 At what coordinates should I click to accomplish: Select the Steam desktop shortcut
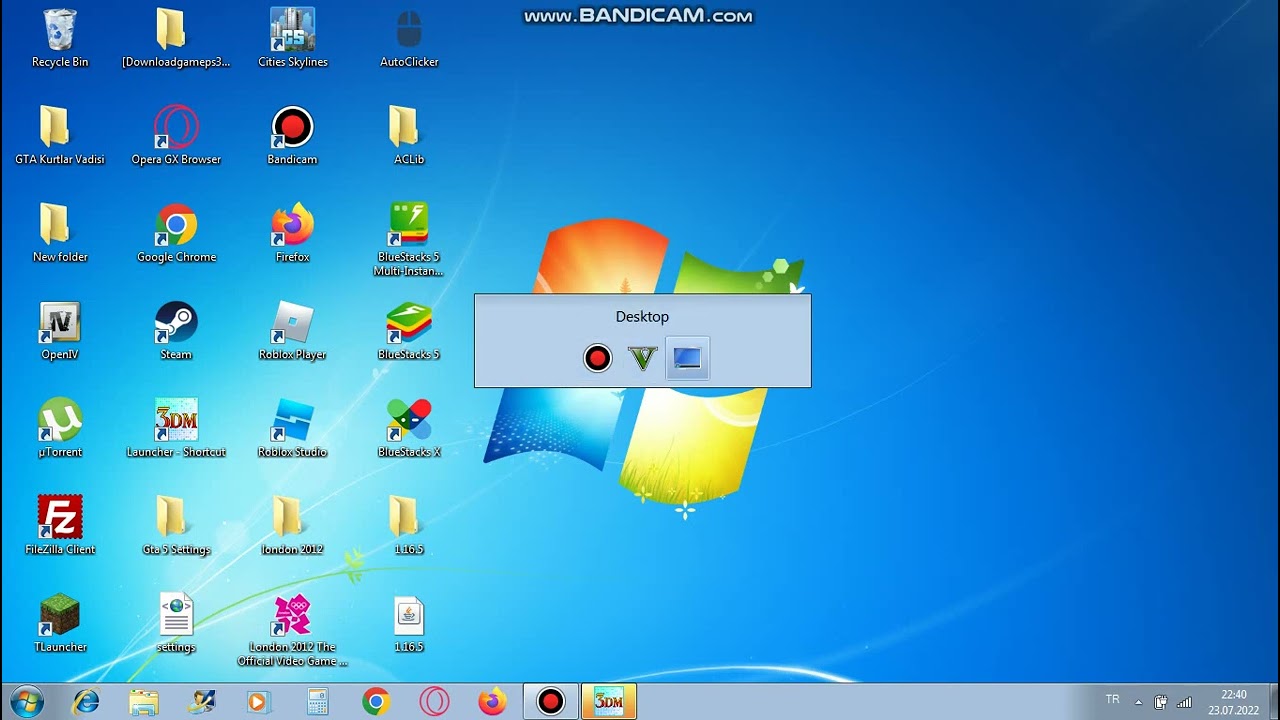coord(176,331)
